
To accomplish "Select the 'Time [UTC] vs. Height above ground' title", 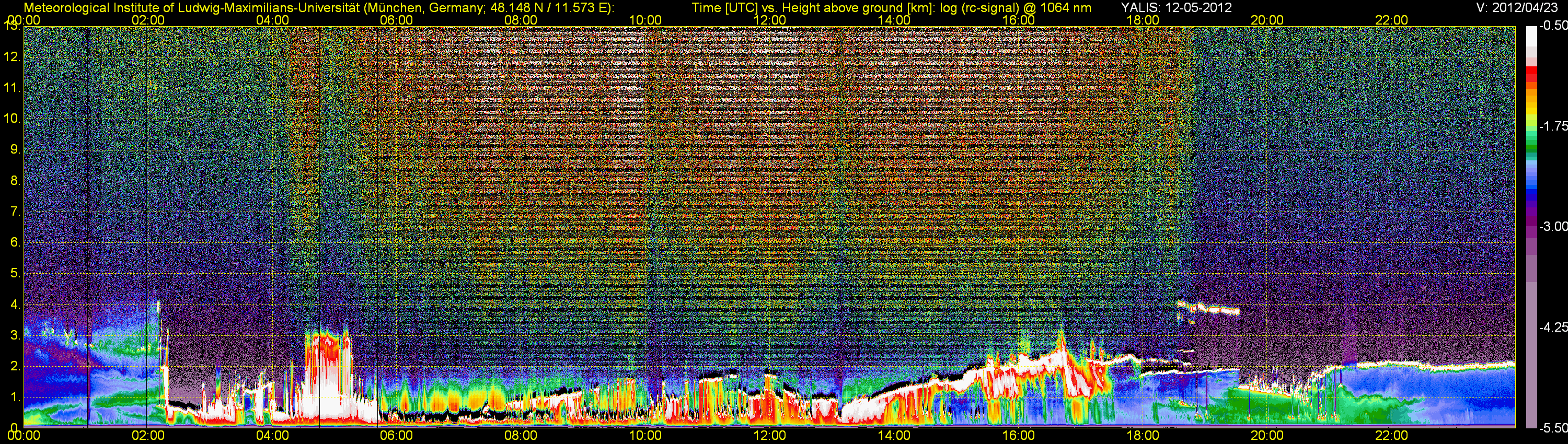I will (x=891, y=8).
